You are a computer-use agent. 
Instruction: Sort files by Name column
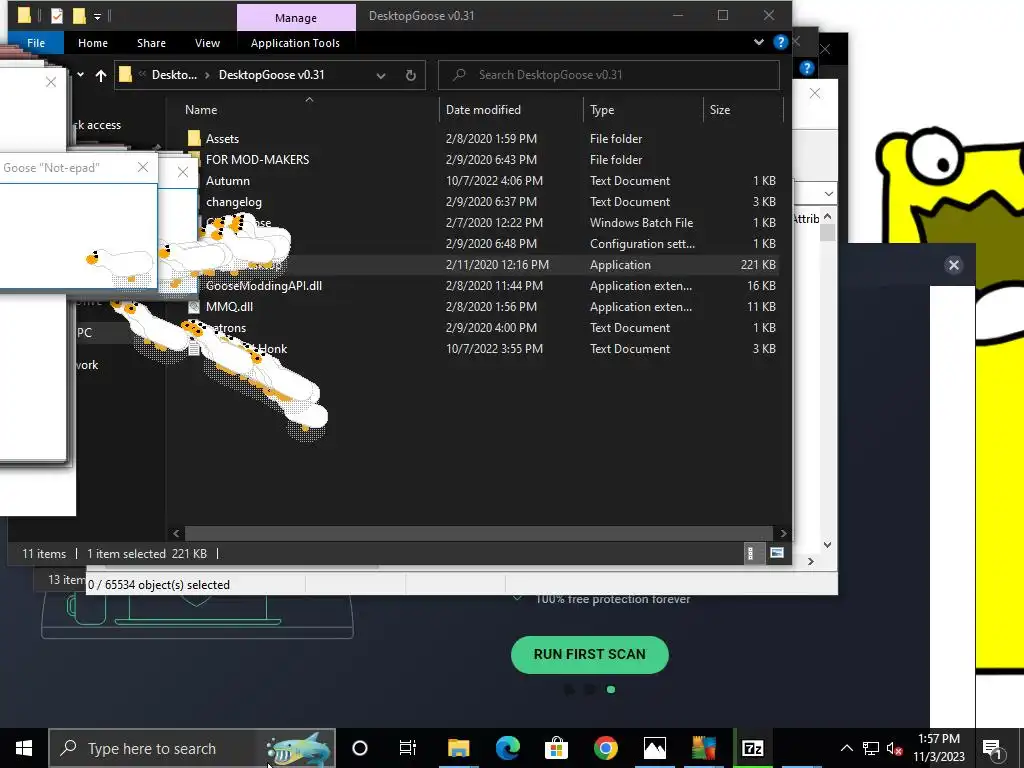pyautogui.click(x=201, y=110)
